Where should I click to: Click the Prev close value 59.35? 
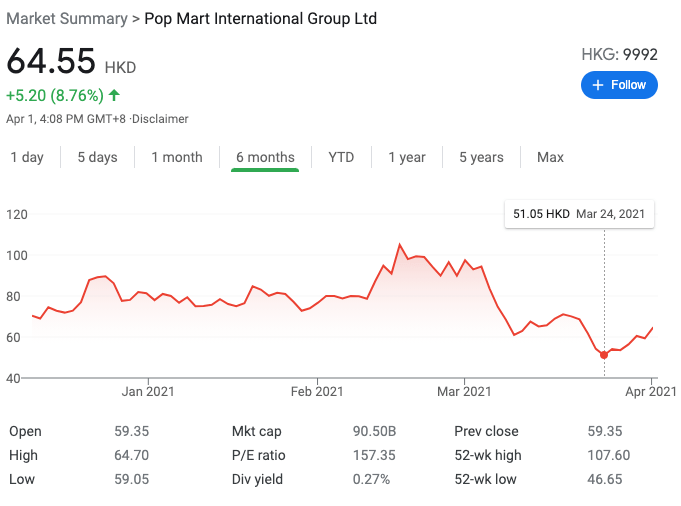tap(605, 431)
